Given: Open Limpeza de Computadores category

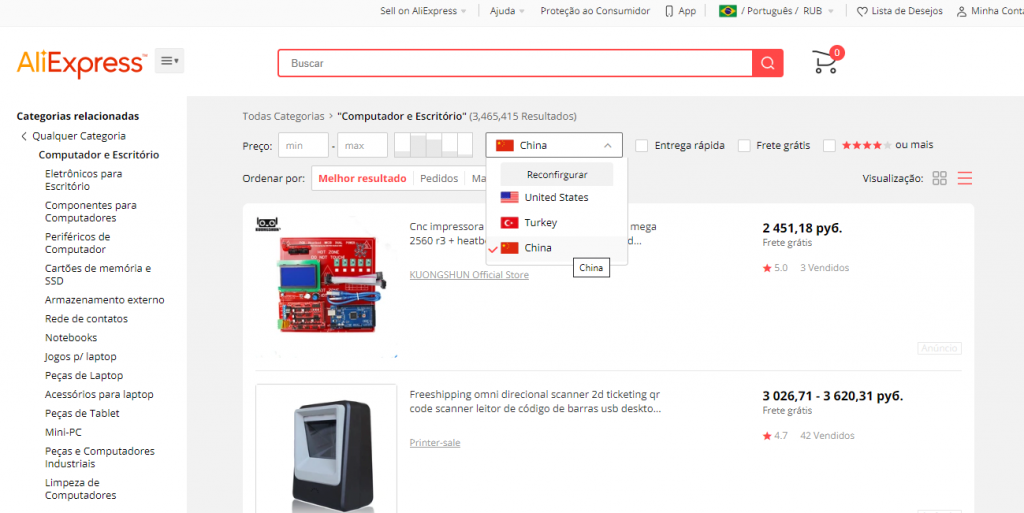Looking at the screenshot, I should click(81, 490).
